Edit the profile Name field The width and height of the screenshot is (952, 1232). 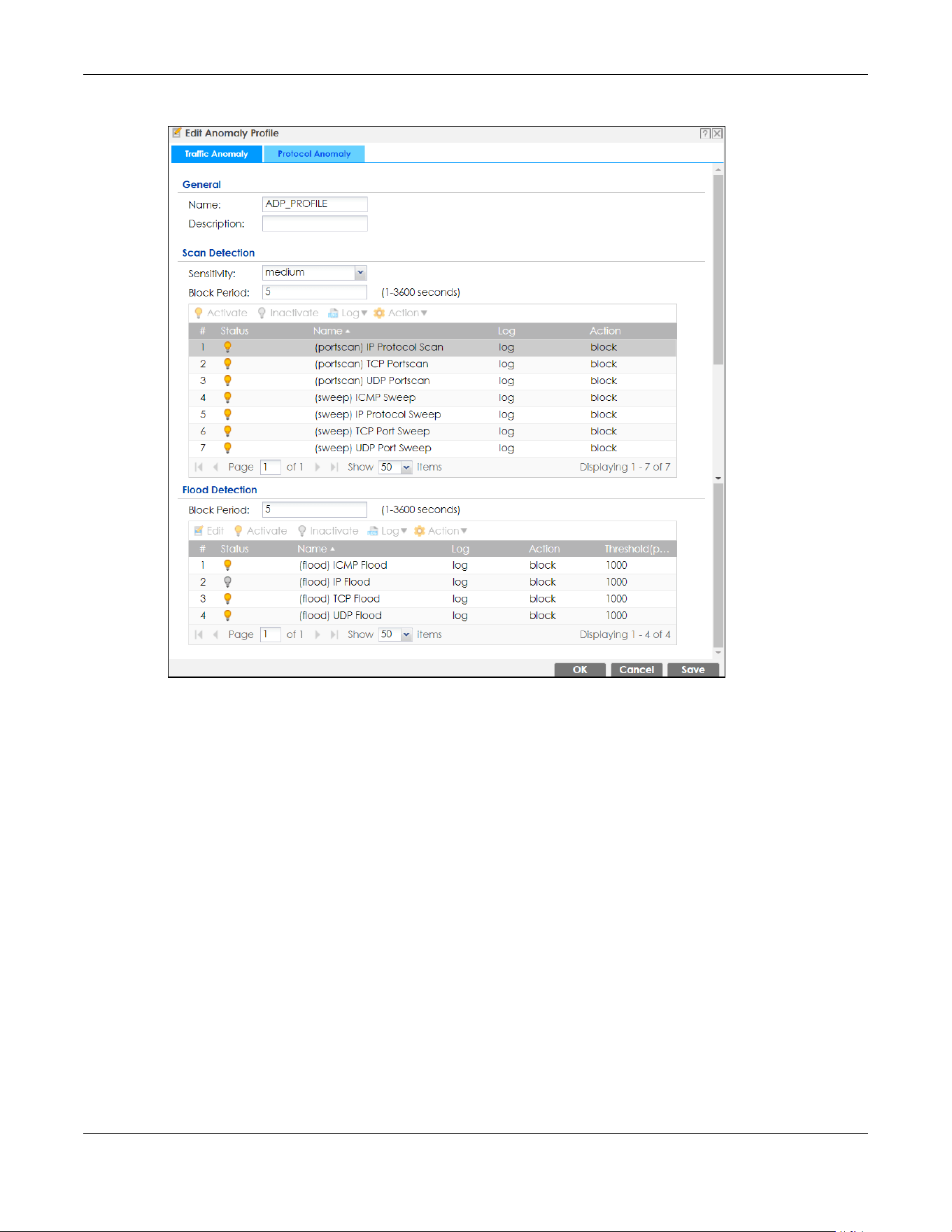point(315,204)
